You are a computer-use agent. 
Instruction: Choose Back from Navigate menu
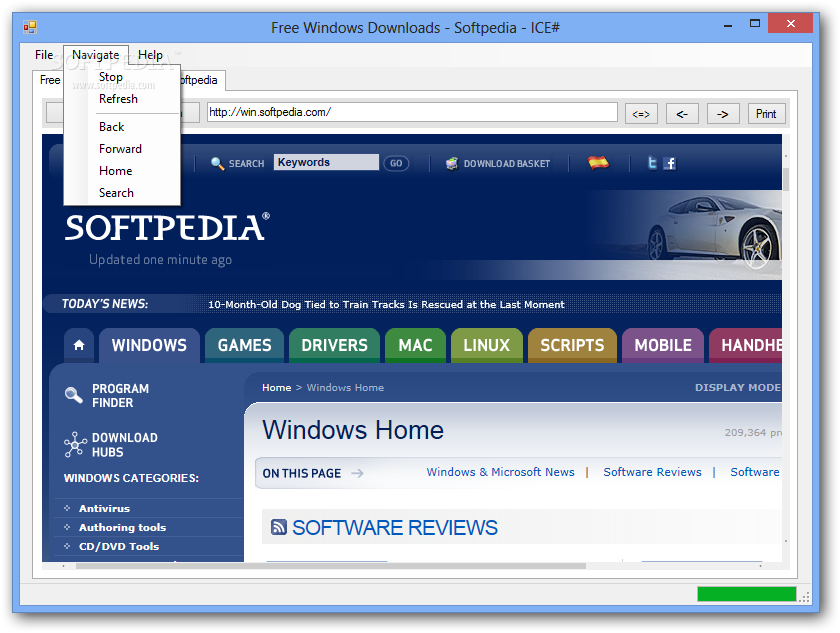(x=111, y=127)
